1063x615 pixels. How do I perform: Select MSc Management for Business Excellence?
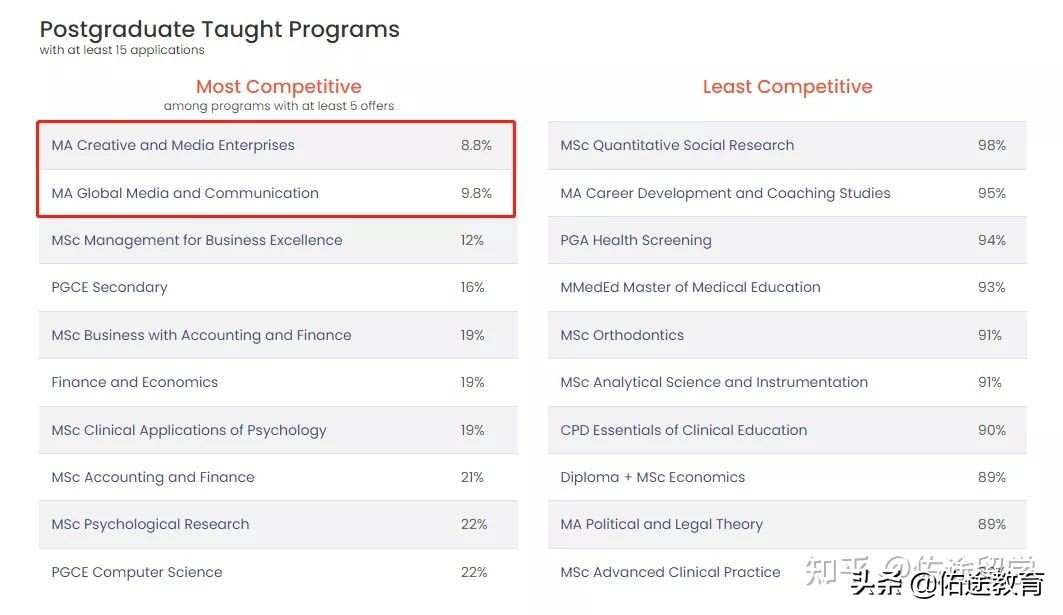tap(197, 240)
